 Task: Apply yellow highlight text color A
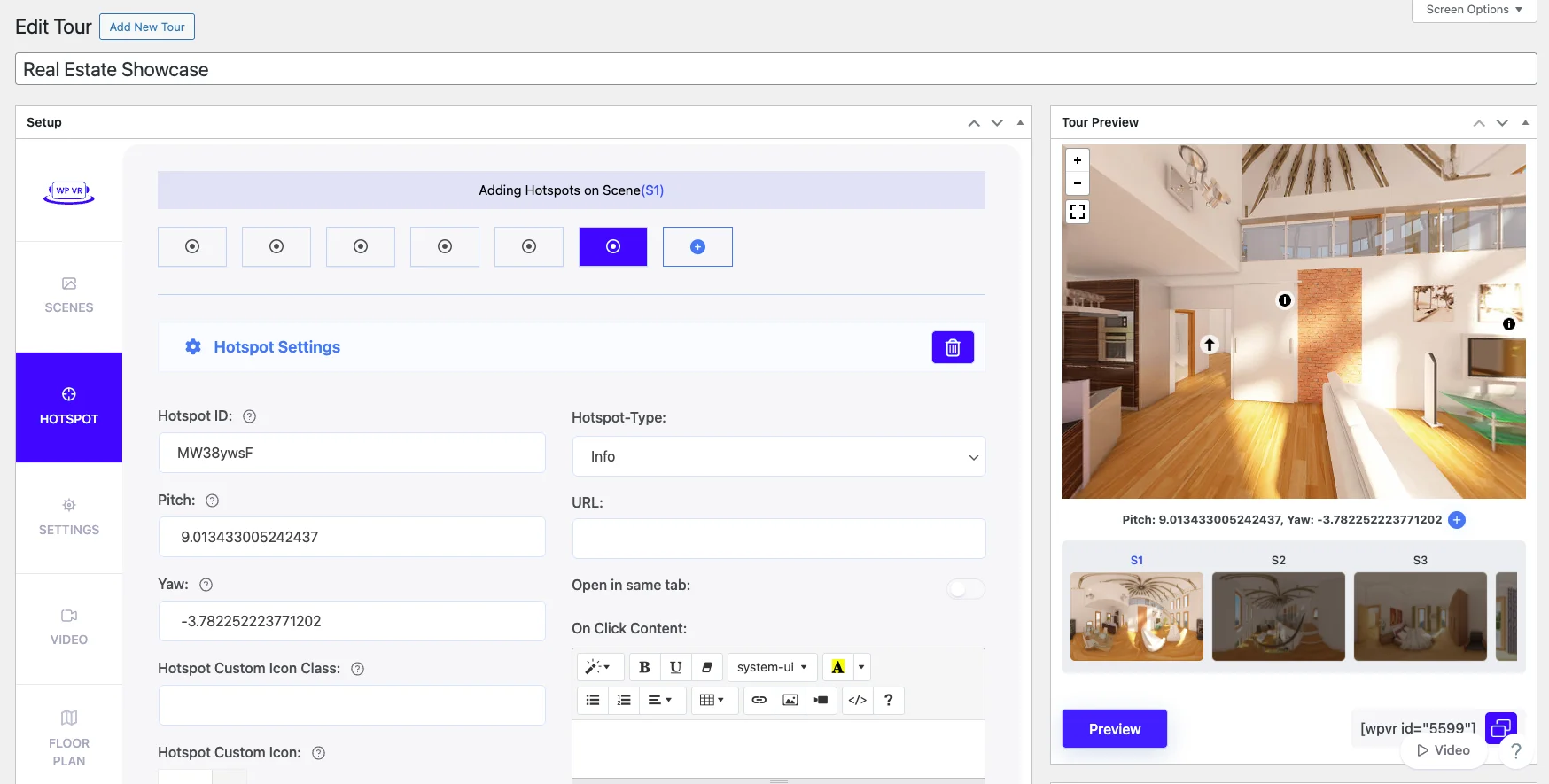pos(837,667)
